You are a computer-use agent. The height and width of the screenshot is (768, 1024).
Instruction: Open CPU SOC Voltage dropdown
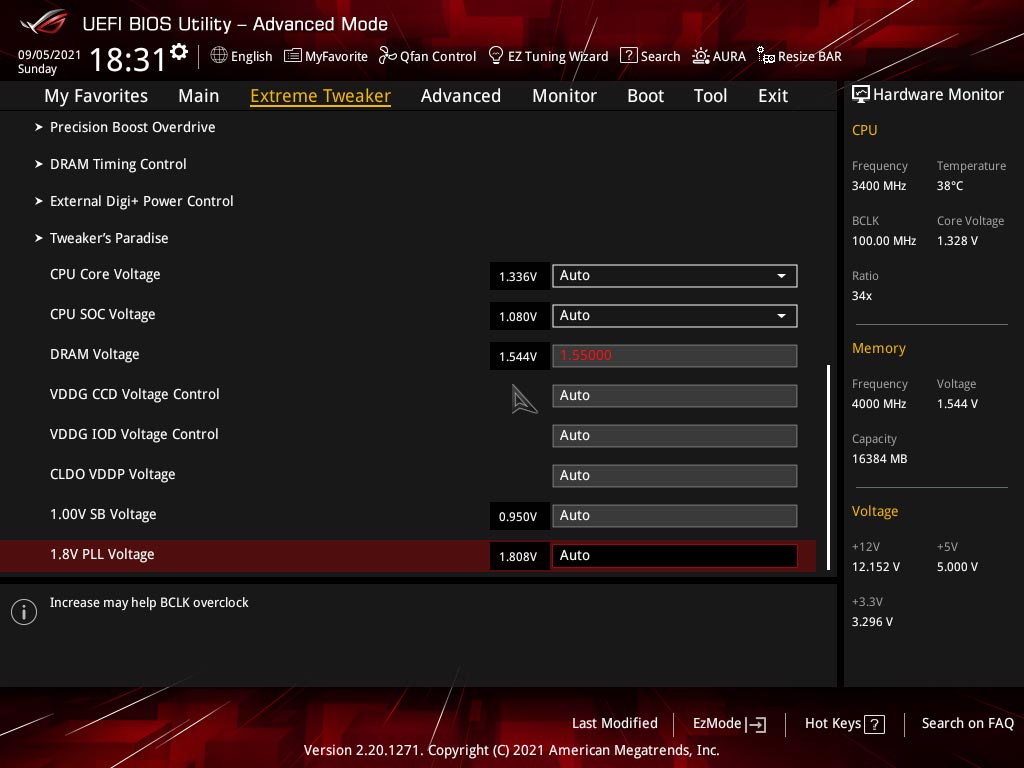pyautogui.click(x=674, y=315)
